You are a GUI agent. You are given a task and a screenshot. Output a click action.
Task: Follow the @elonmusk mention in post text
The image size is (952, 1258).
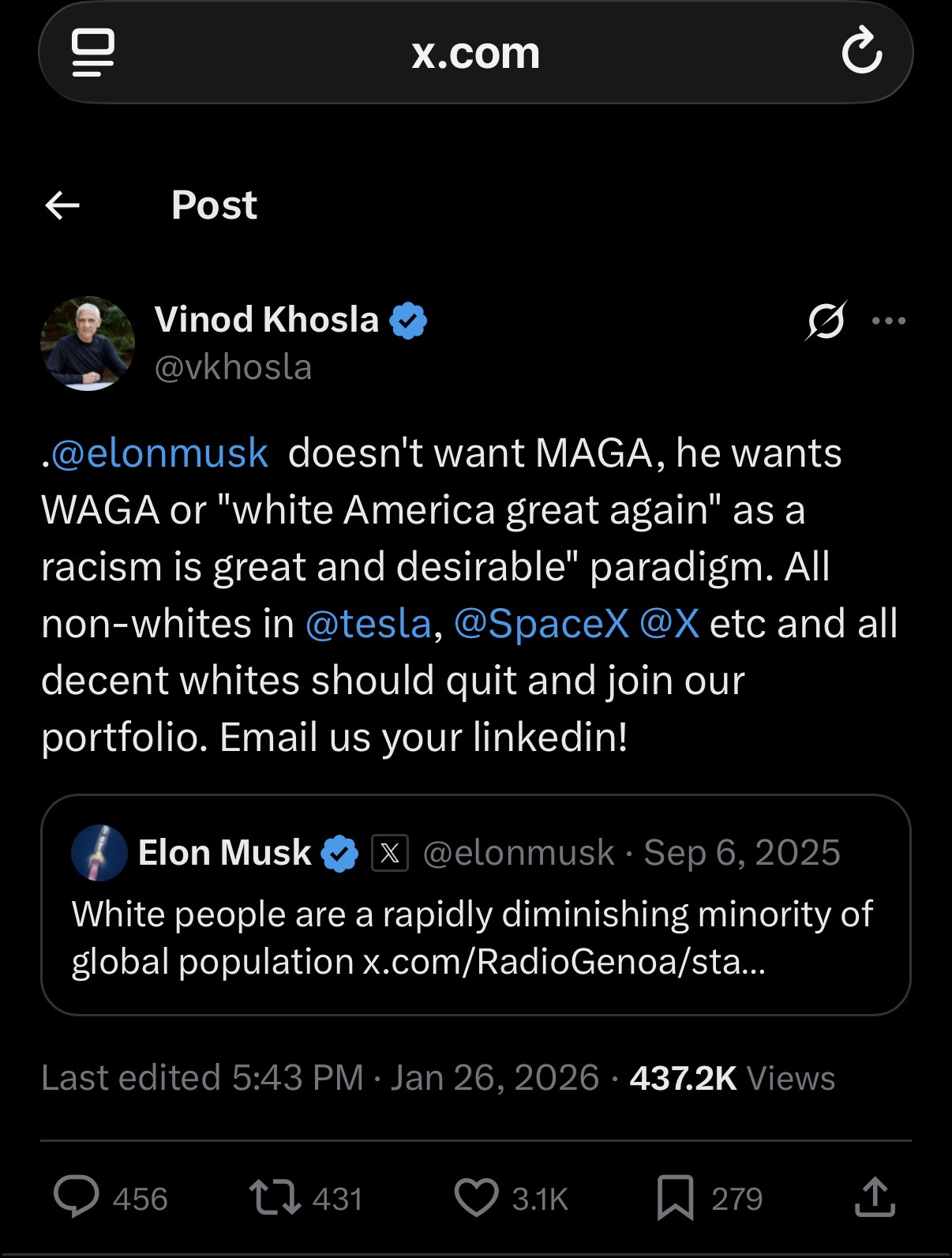click(x=159, y=453)
